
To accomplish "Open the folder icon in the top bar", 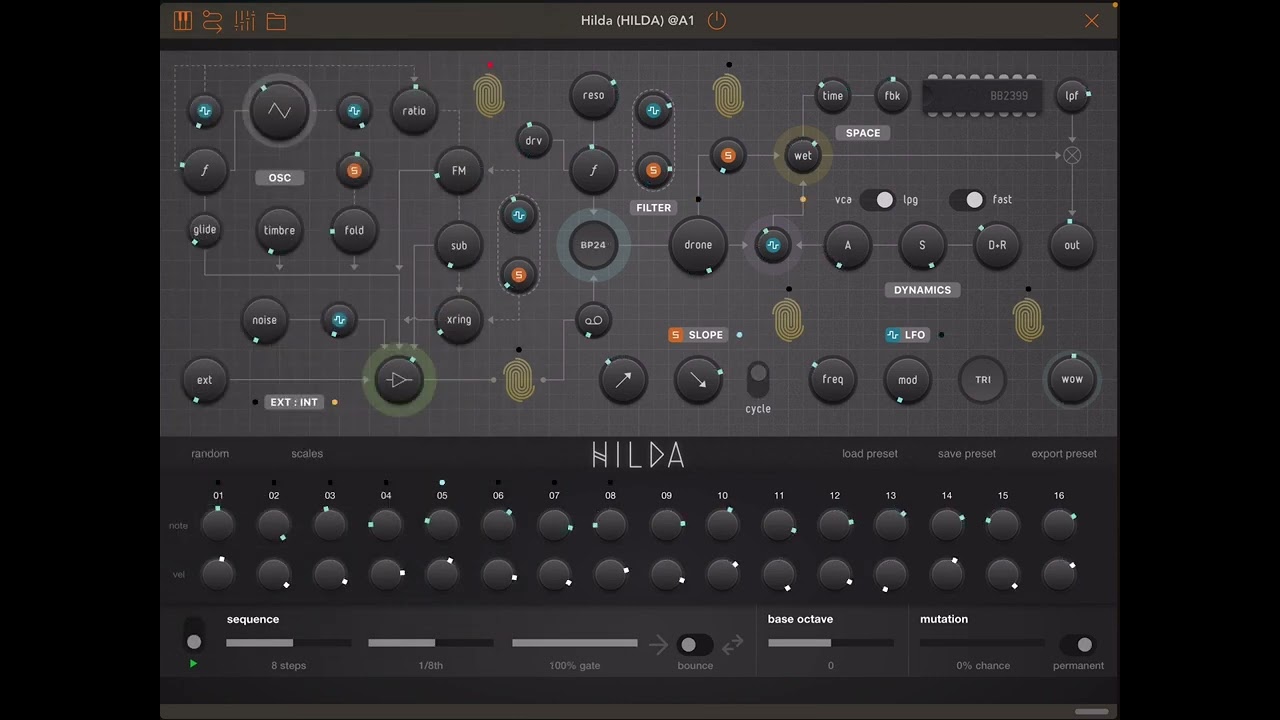I will [x=276, y=21].
